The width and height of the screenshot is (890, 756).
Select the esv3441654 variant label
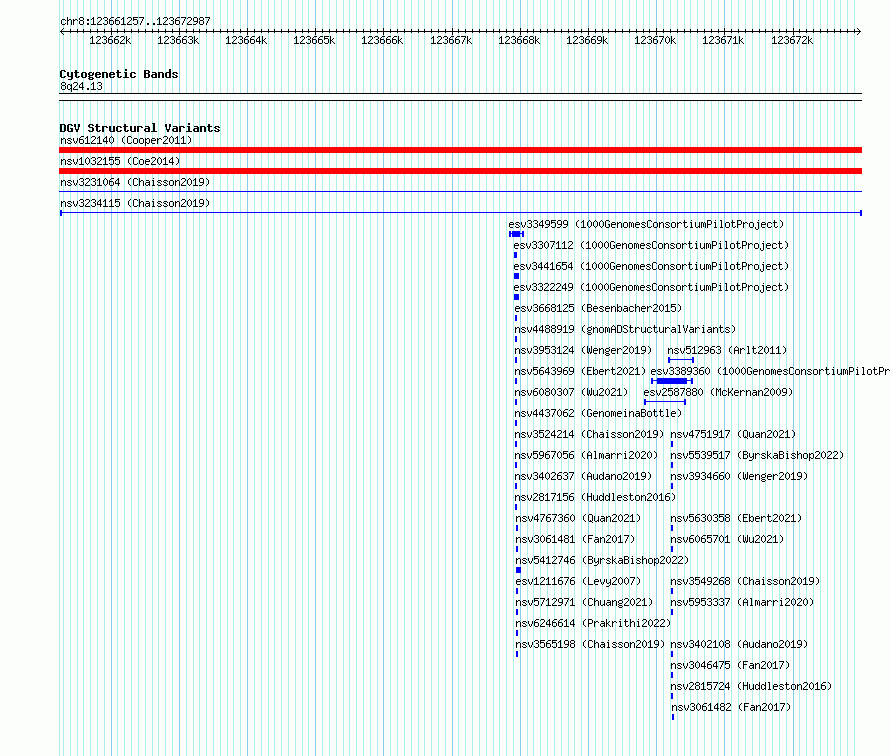coord(651,266)
